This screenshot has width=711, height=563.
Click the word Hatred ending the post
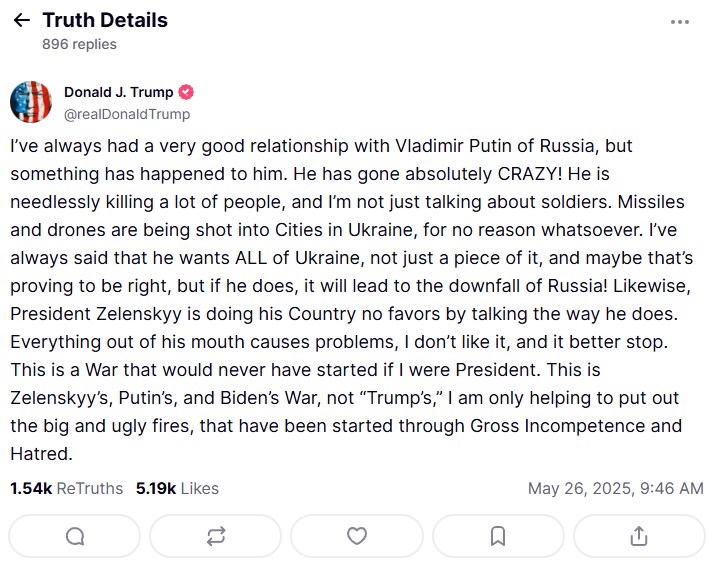(42, 454)
